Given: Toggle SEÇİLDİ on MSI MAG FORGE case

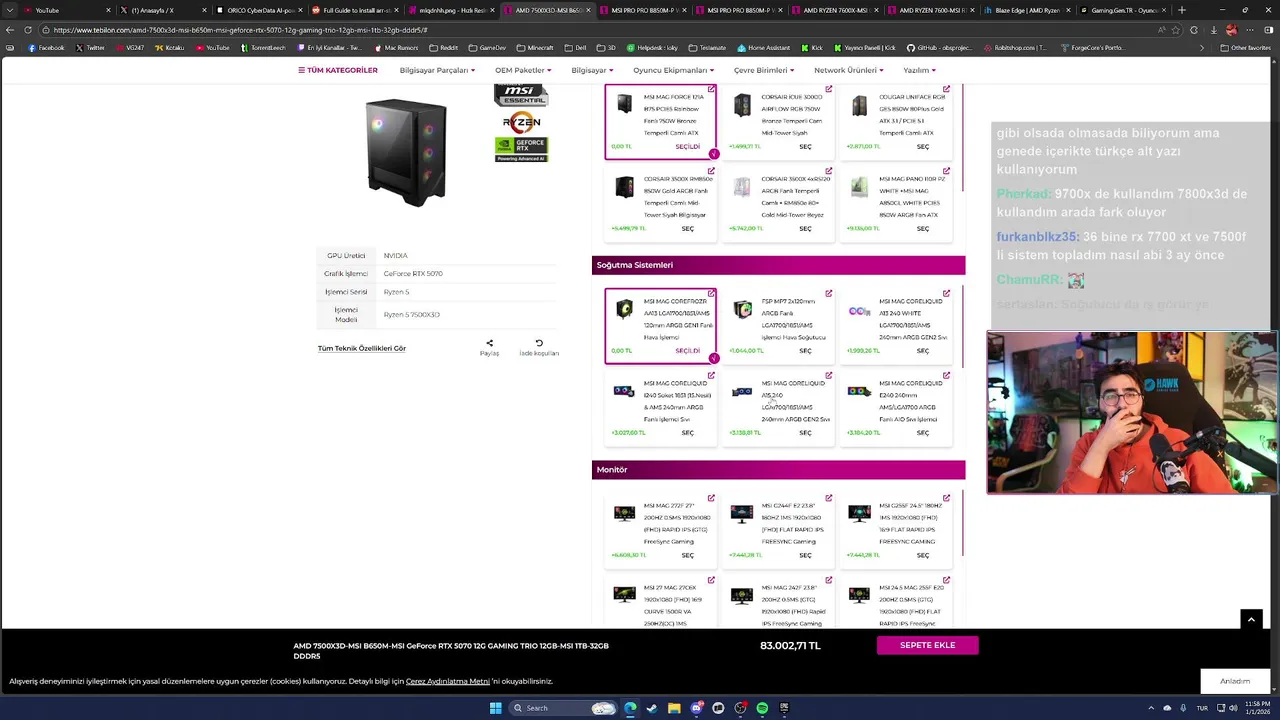Looking at the screenshot, I should [688, 147].
